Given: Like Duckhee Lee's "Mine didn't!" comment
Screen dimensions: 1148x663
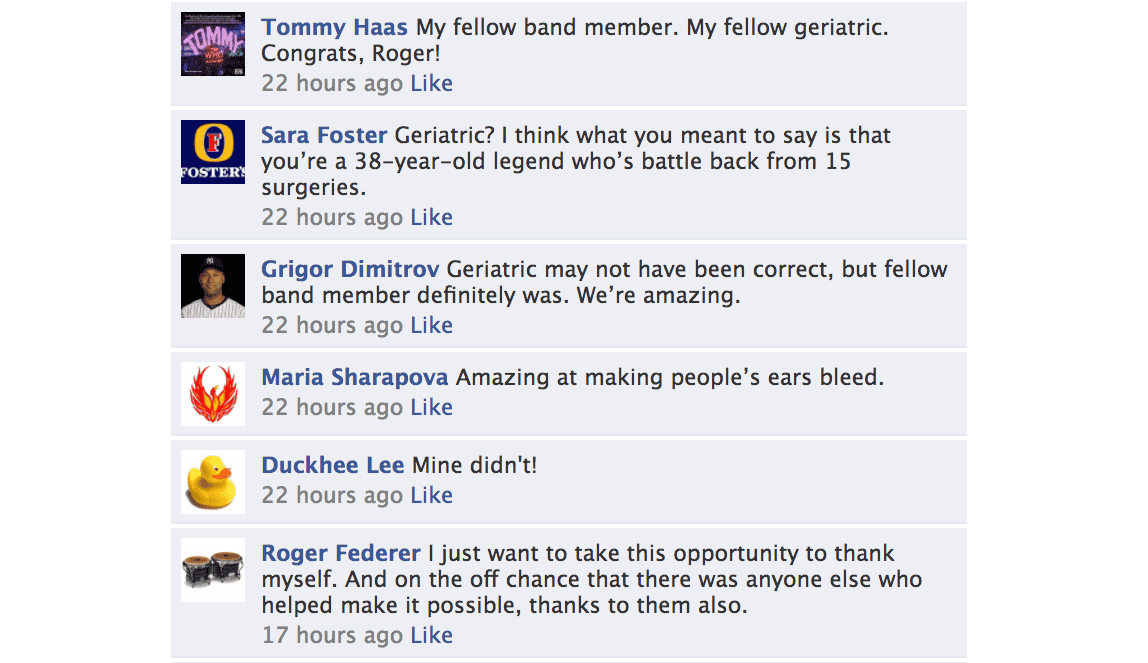Looking at the screenshot, I should click(431, 495).
